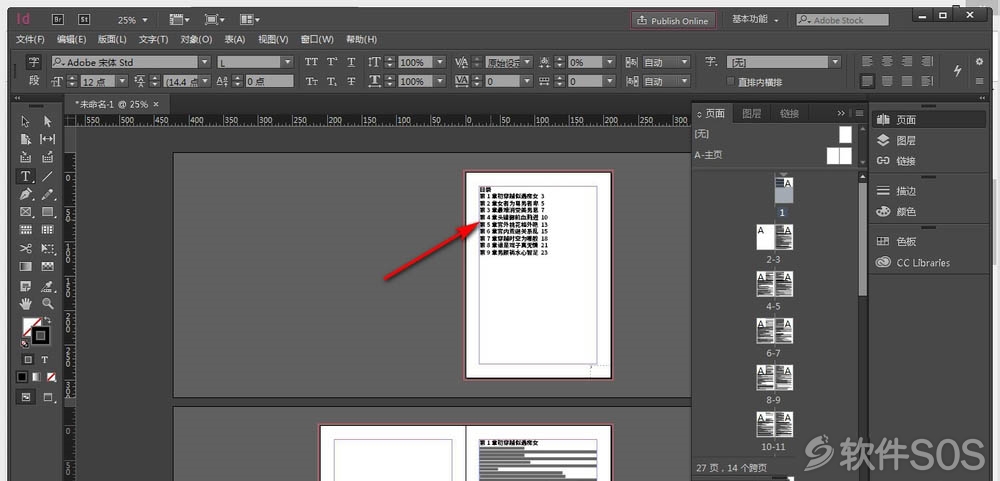Select the Line tool
This screenshot has width=1000, height=481.
pos(47,176)
